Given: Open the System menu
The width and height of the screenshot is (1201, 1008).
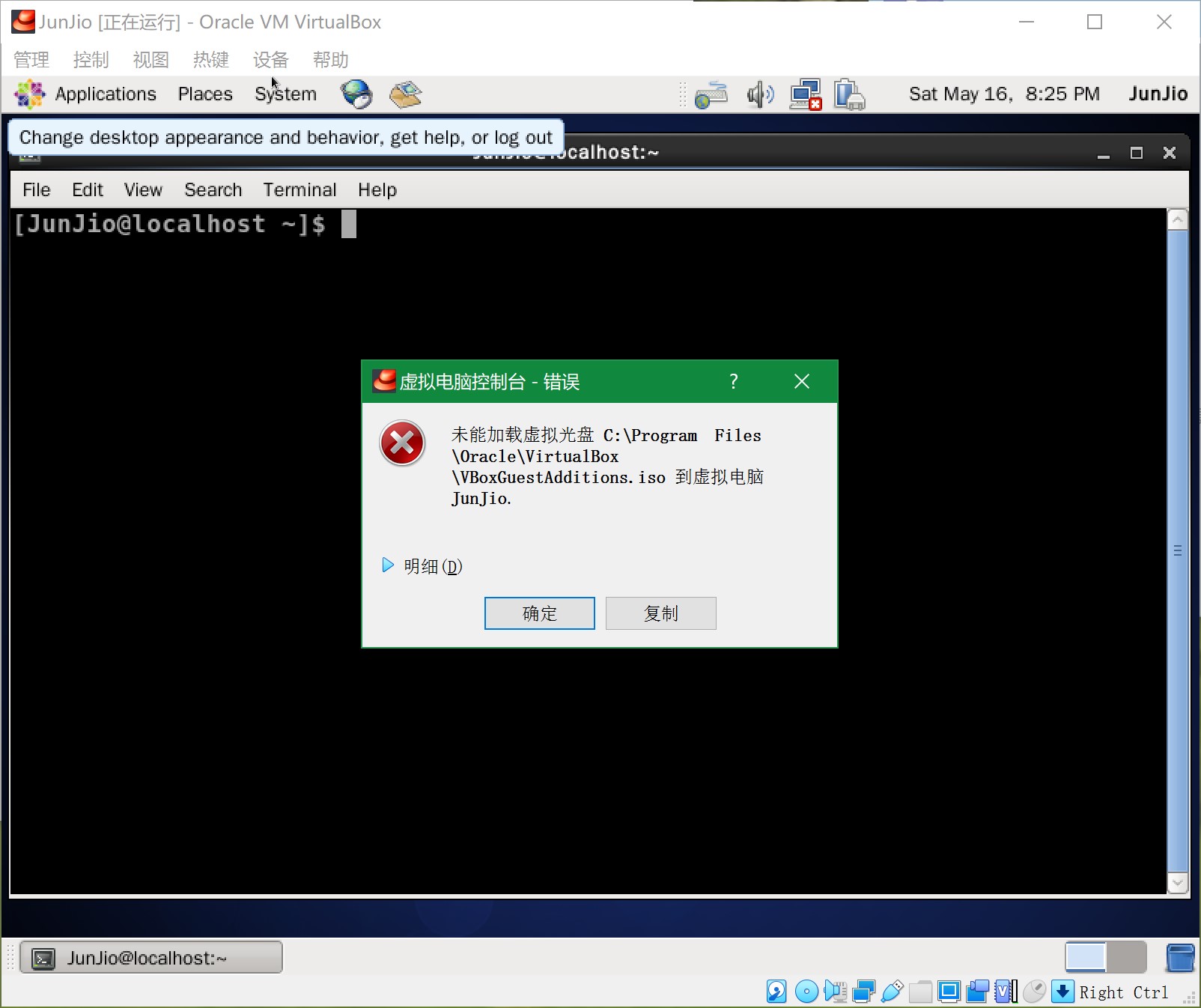Looking at the screenshot, I should 285,94.
